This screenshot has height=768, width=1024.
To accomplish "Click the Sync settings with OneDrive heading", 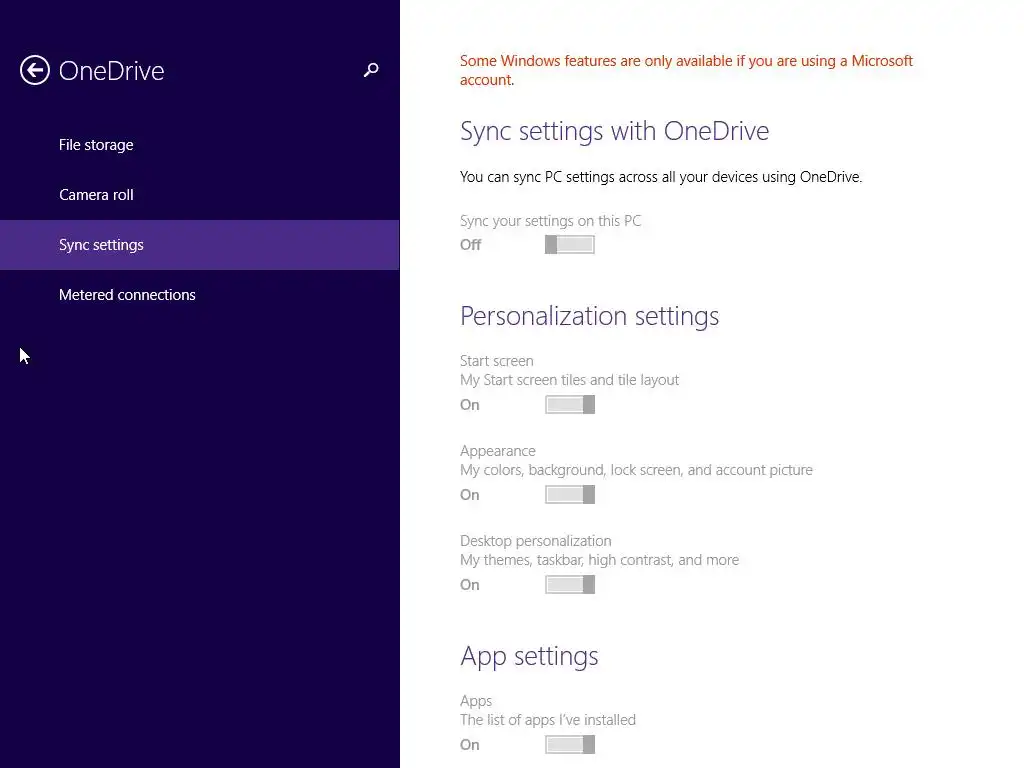I will pos(614,131).
